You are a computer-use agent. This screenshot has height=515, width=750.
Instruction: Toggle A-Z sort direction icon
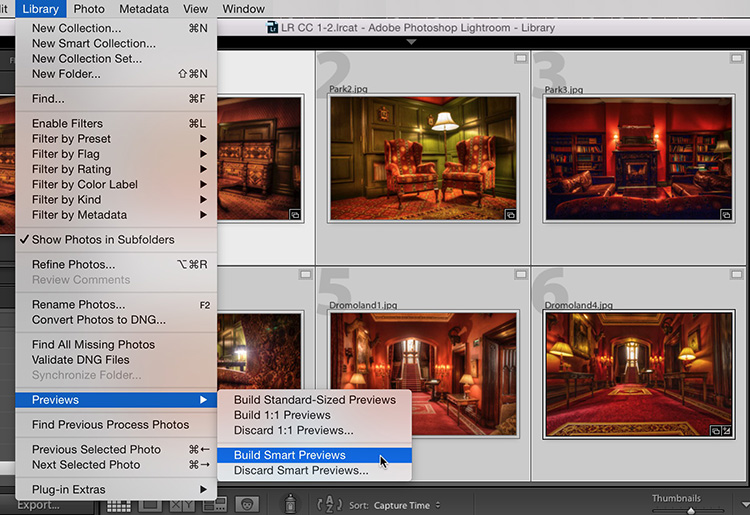tap(330, 504)
